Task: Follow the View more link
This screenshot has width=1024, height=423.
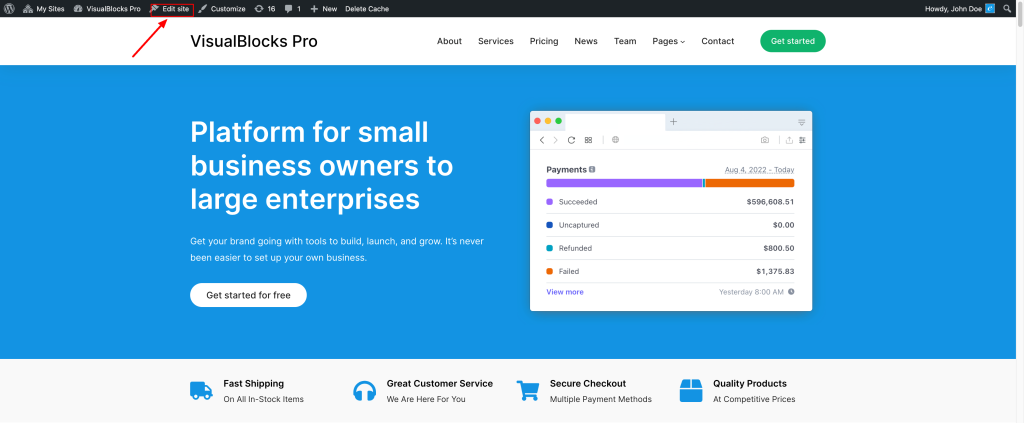Action: [x=565, y=292]
